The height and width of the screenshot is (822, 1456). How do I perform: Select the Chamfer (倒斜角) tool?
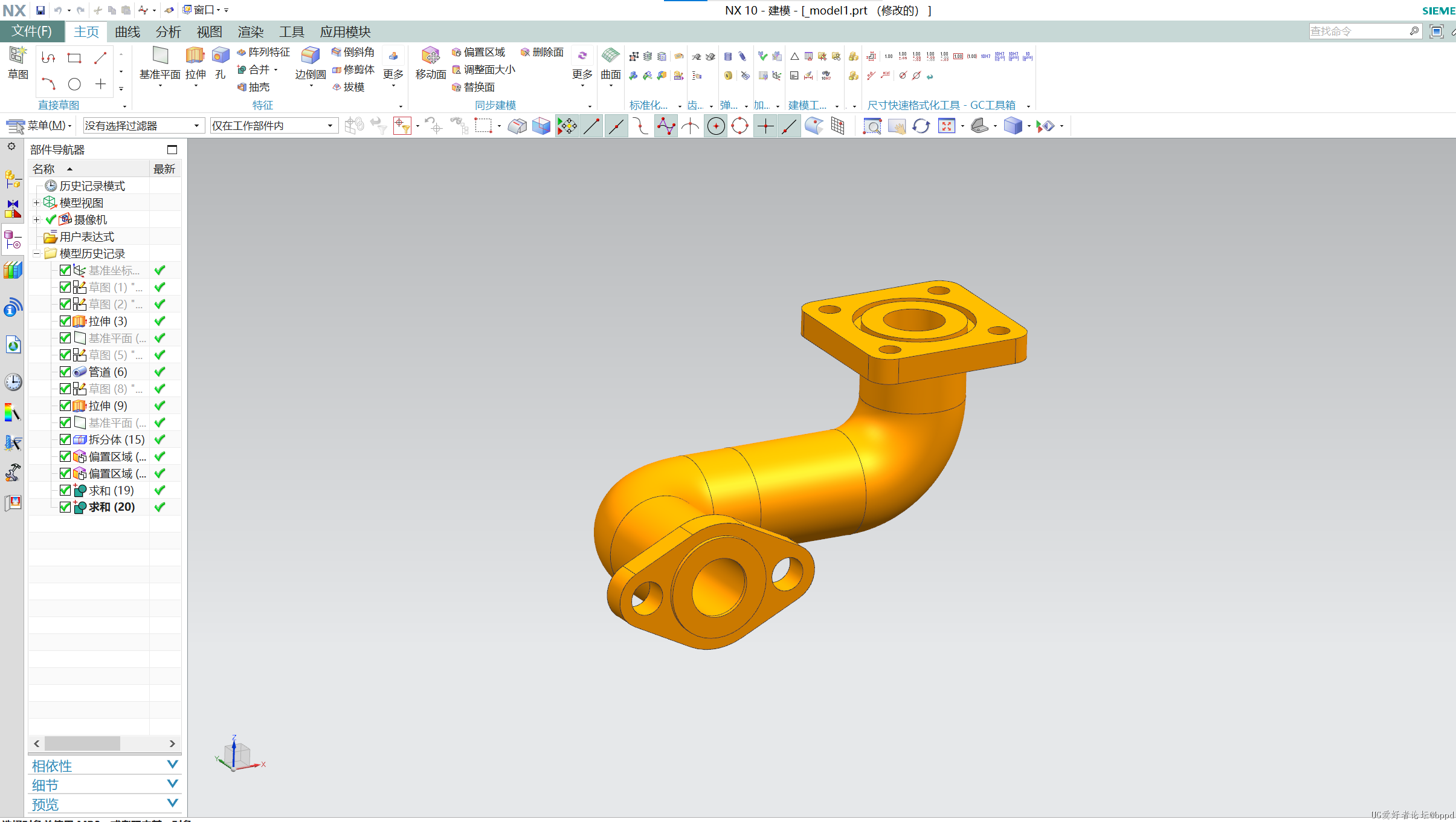tap(353, 53)
